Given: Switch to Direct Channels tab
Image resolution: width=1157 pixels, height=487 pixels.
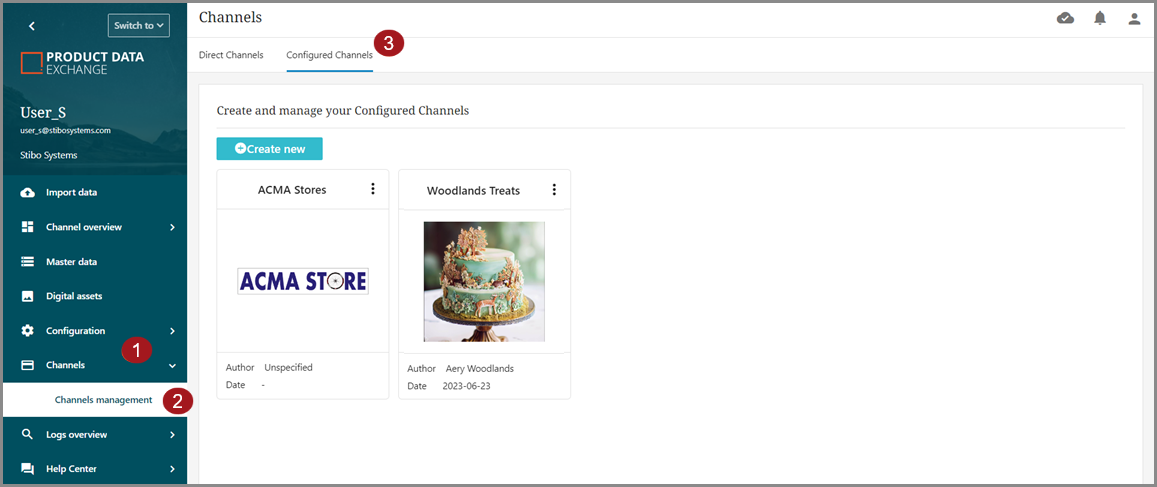Looking at the screenshot, I should click(231, 55).
